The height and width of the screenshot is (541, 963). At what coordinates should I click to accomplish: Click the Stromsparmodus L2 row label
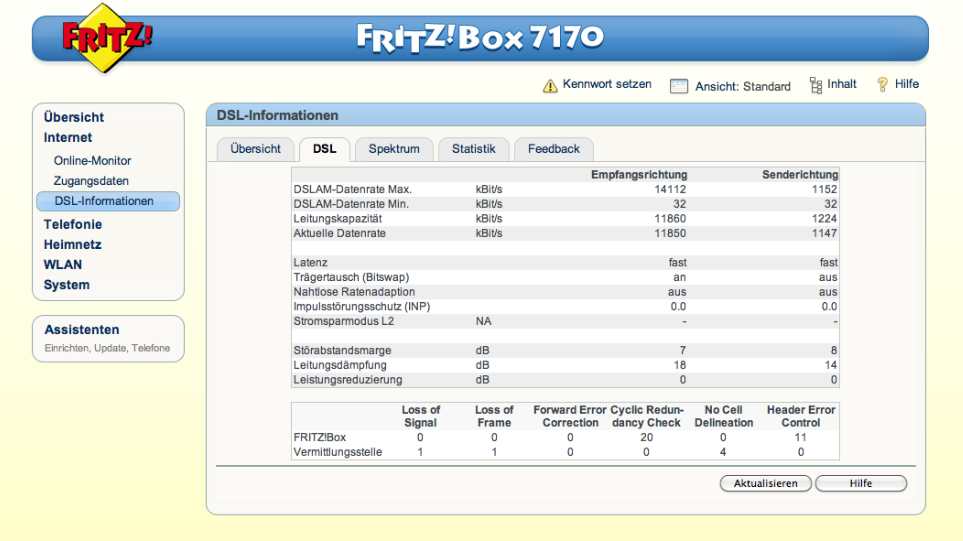tap(343, 322)
